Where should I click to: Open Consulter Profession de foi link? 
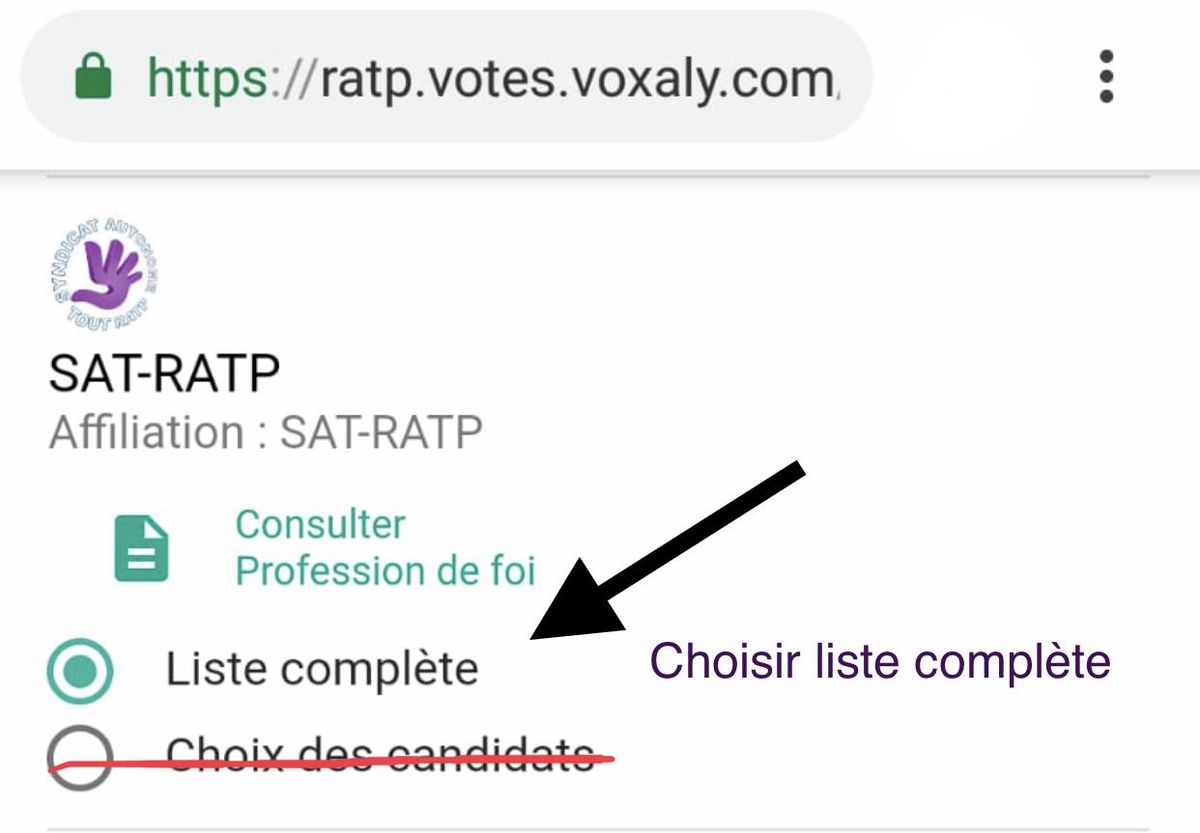[385, 548]
